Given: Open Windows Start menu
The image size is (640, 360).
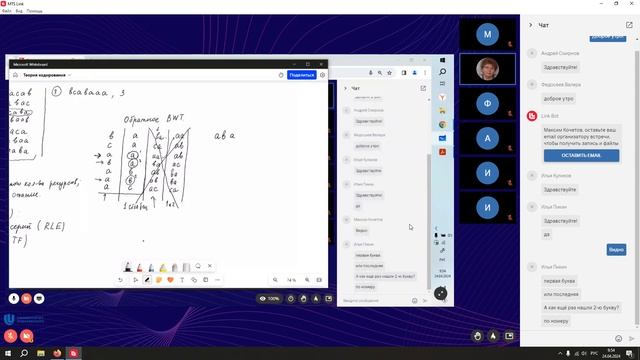Looking at the screenshot, I should click(x=8, y=353).
